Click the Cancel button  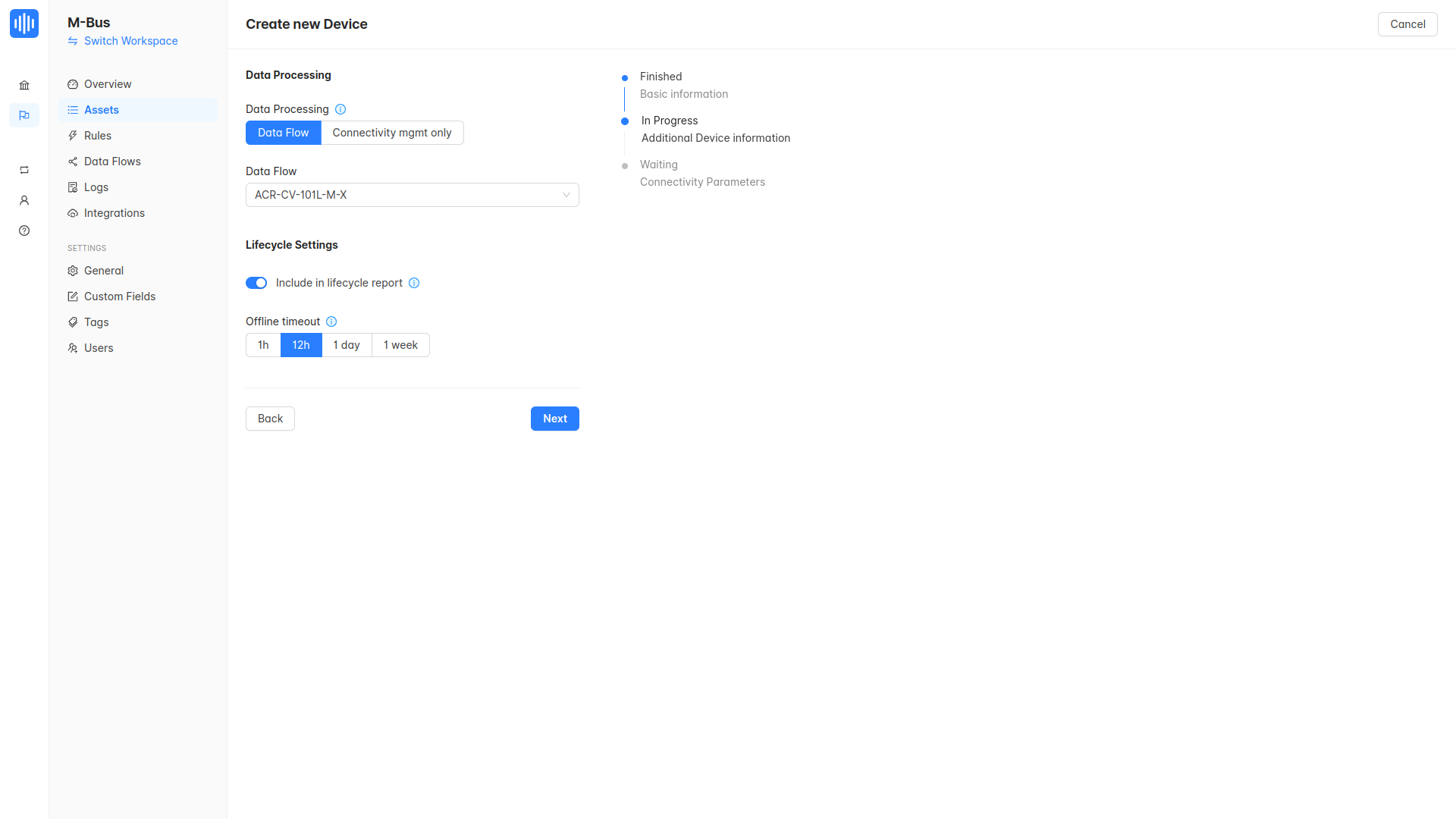(x=1407, y=24)
